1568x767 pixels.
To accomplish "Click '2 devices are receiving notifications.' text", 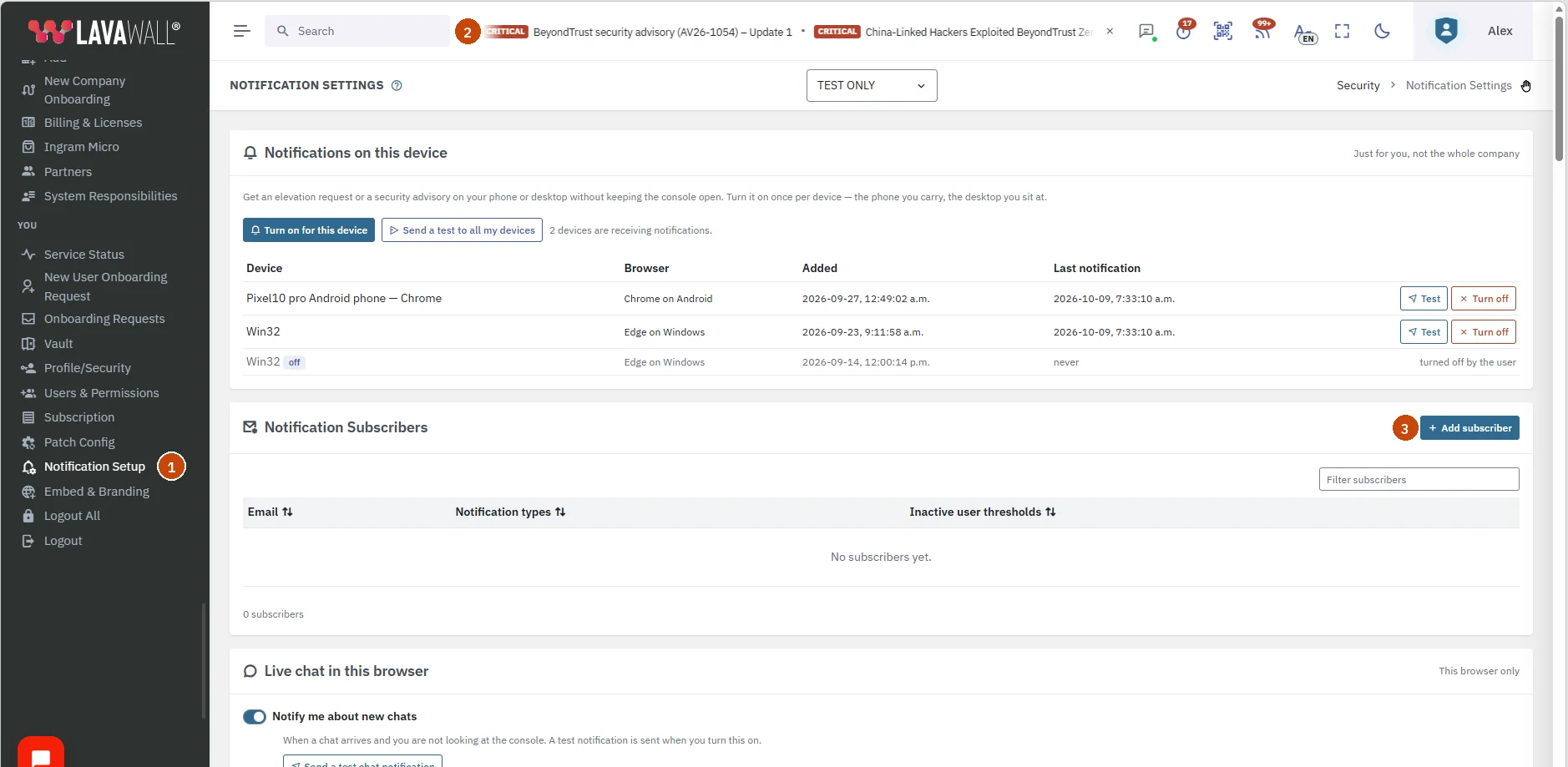I will 630,230.
